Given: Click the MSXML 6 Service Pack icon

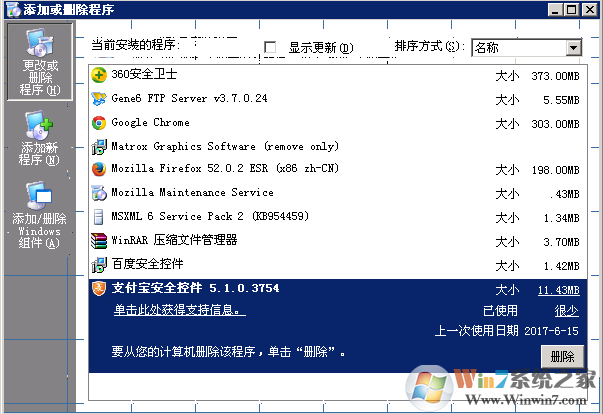Looking at the screenshot, I should coord(99,217).
